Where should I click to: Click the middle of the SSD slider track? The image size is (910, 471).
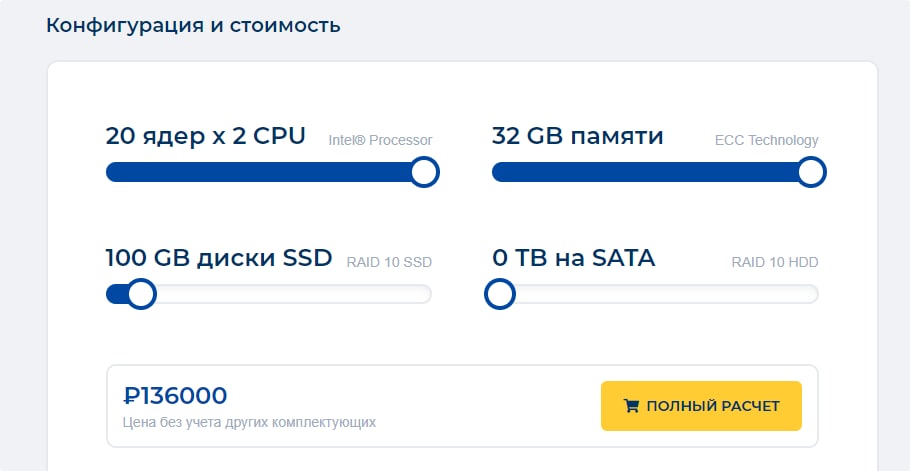[x=269, y=294]
